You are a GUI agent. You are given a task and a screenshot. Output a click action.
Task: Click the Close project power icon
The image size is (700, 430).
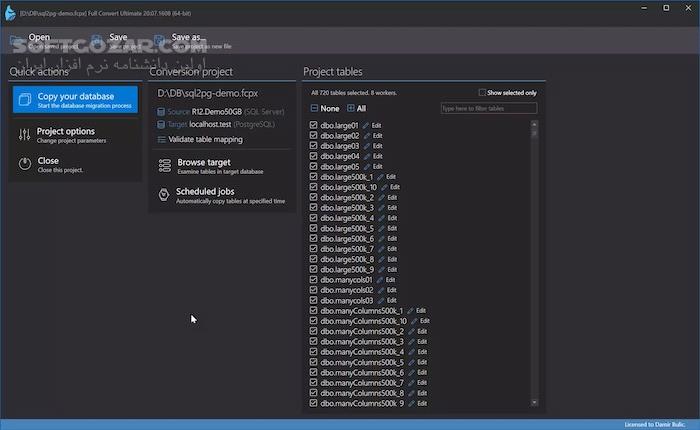[25, 164]
